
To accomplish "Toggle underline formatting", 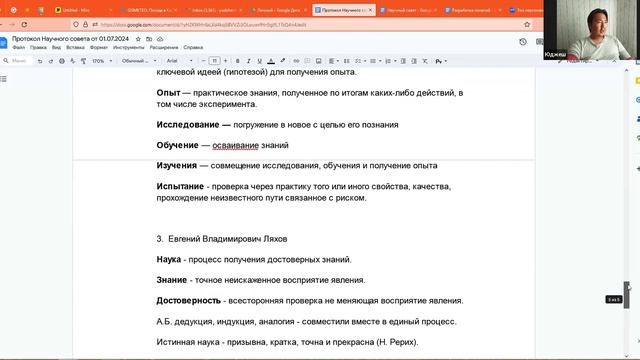I will click(259, 61).
